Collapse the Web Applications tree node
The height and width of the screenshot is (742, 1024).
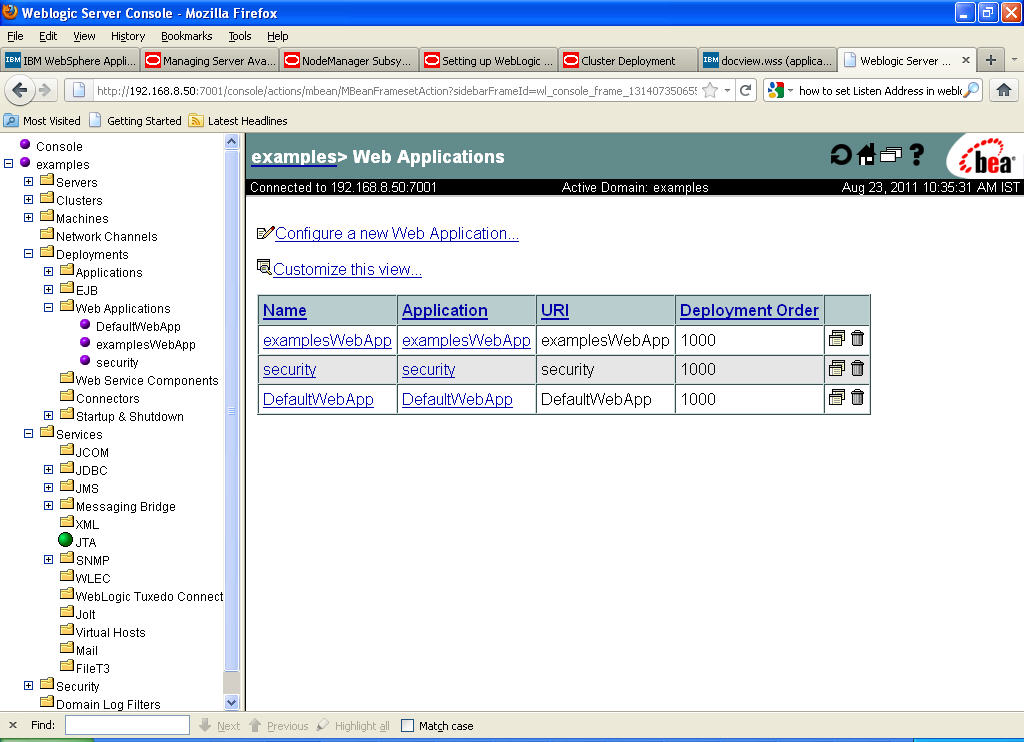click(x=48, y=307)
